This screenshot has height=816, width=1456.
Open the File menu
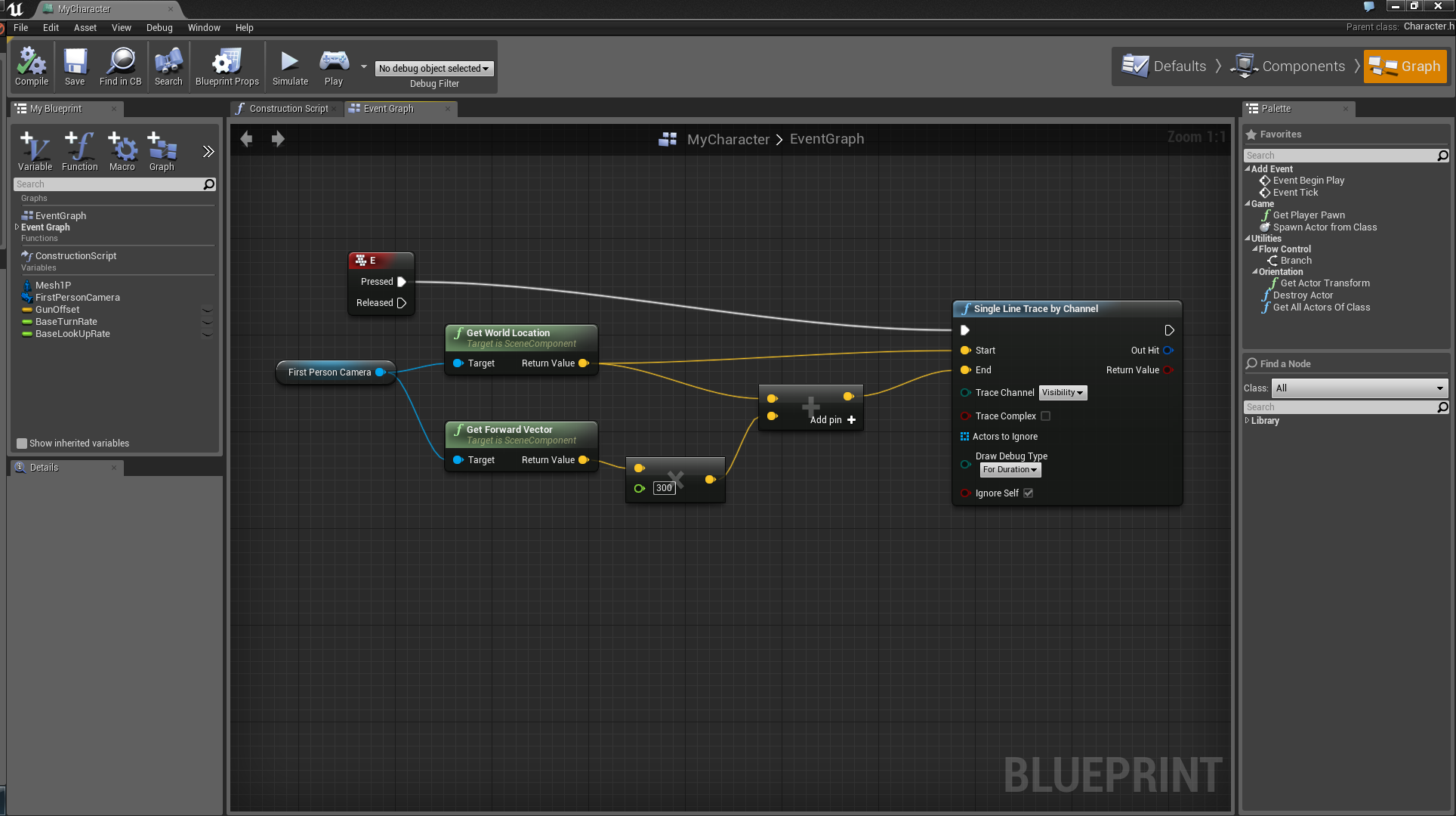tap(21, 28)
